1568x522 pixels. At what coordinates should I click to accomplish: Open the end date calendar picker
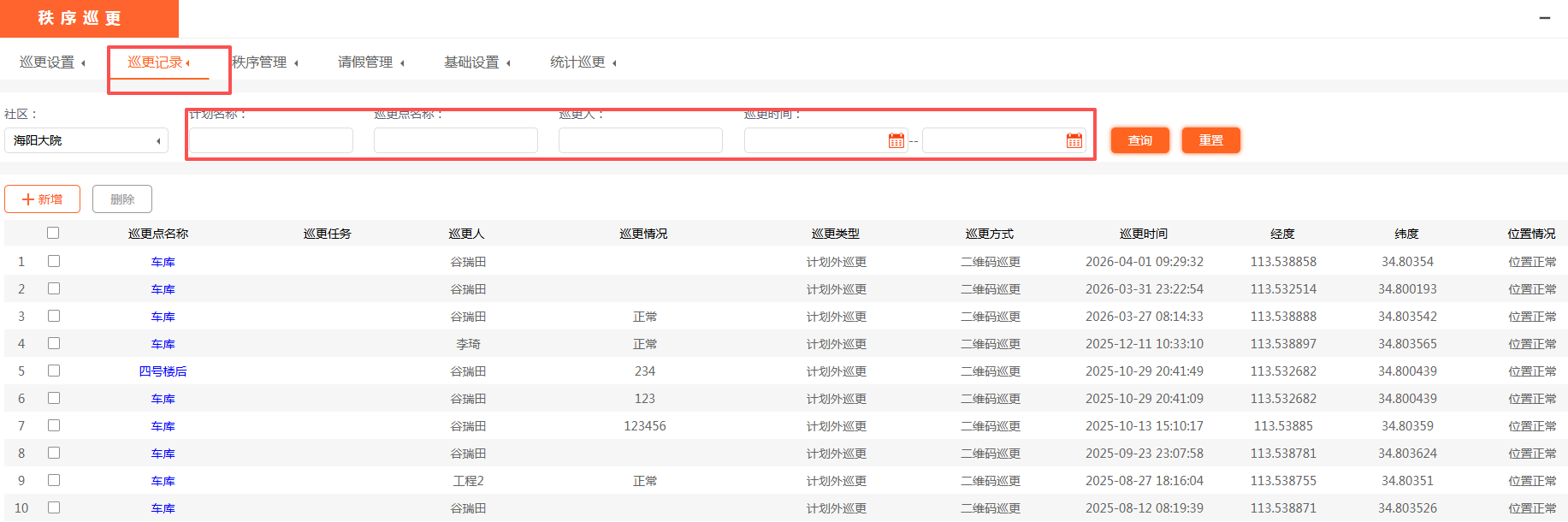click(x=1074, y=141)
